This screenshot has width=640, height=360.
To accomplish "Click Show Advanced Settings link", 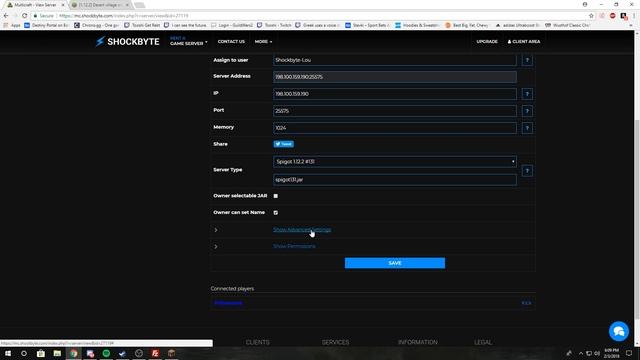I will pos(302,230).
